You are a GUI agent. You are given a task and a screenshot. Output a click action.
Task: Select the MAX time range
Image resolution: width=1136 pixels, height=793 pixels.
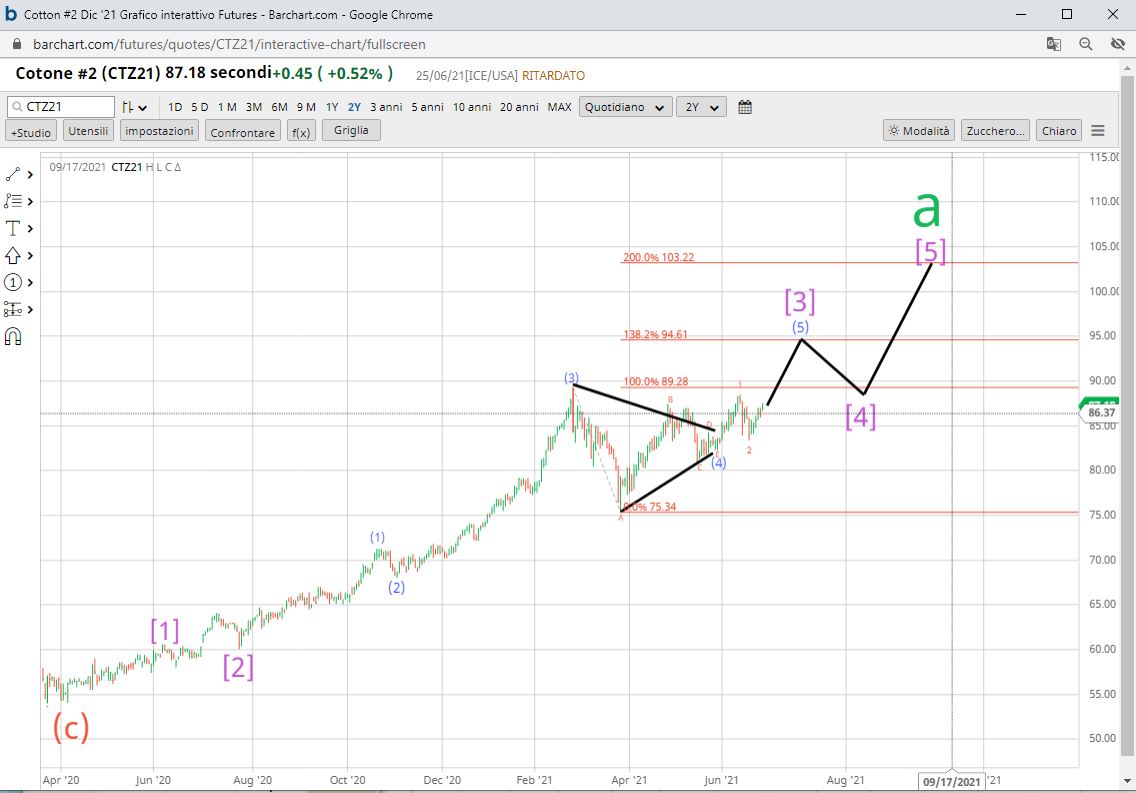point(559,107)
